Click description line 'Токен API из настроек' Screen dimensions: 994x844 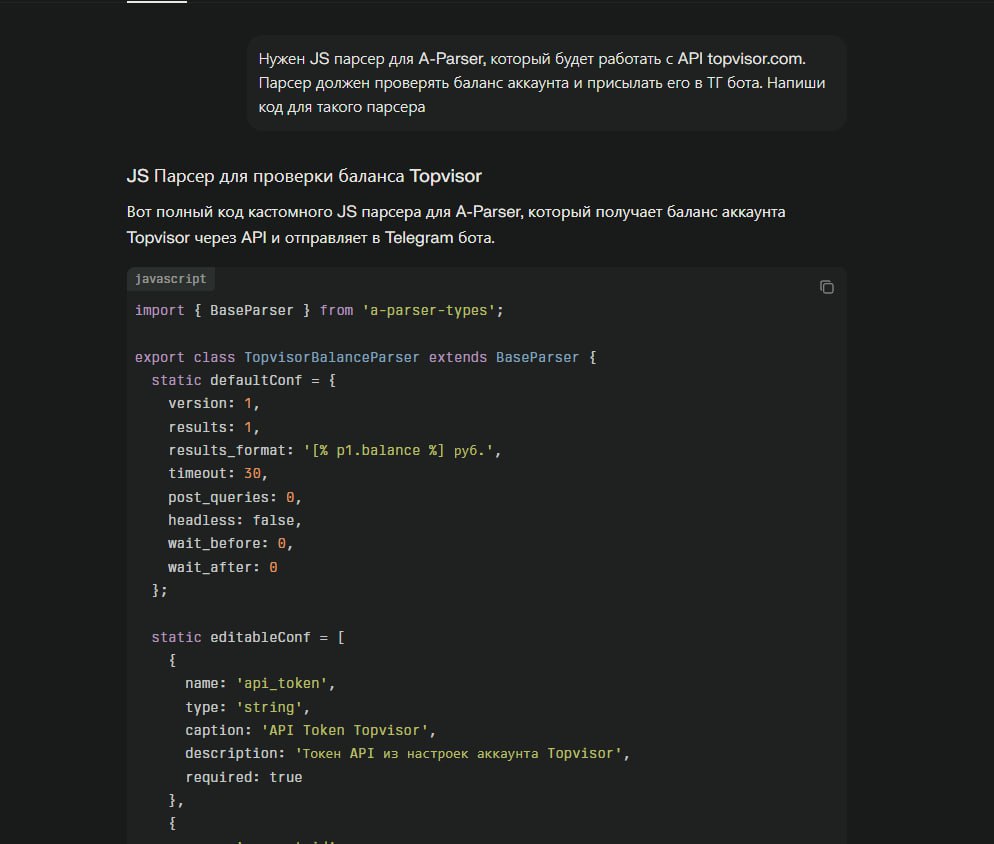[x=408, y=753]
